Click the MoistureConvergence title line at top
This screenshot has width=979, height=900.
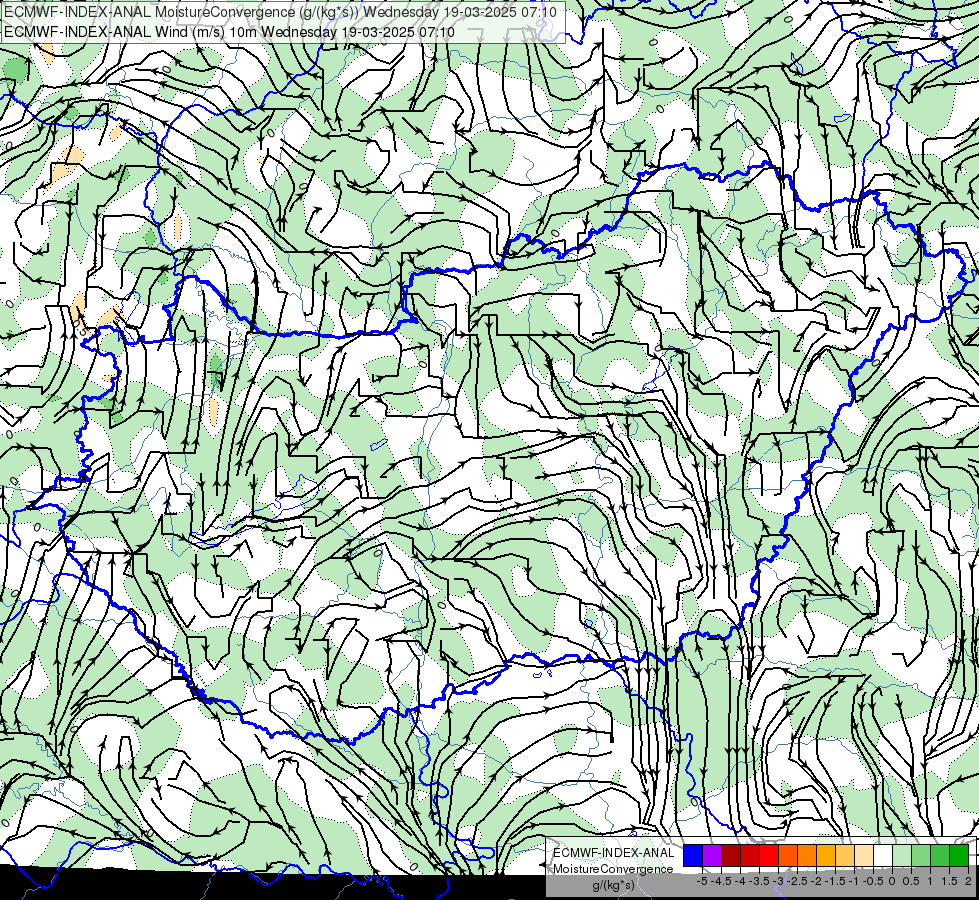[x=280, y=12]
